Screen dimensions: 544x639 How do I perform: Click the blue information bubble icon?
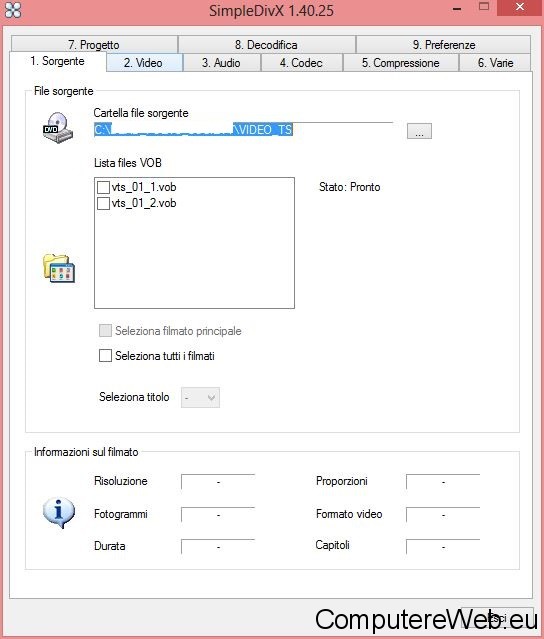coord(59,513)
